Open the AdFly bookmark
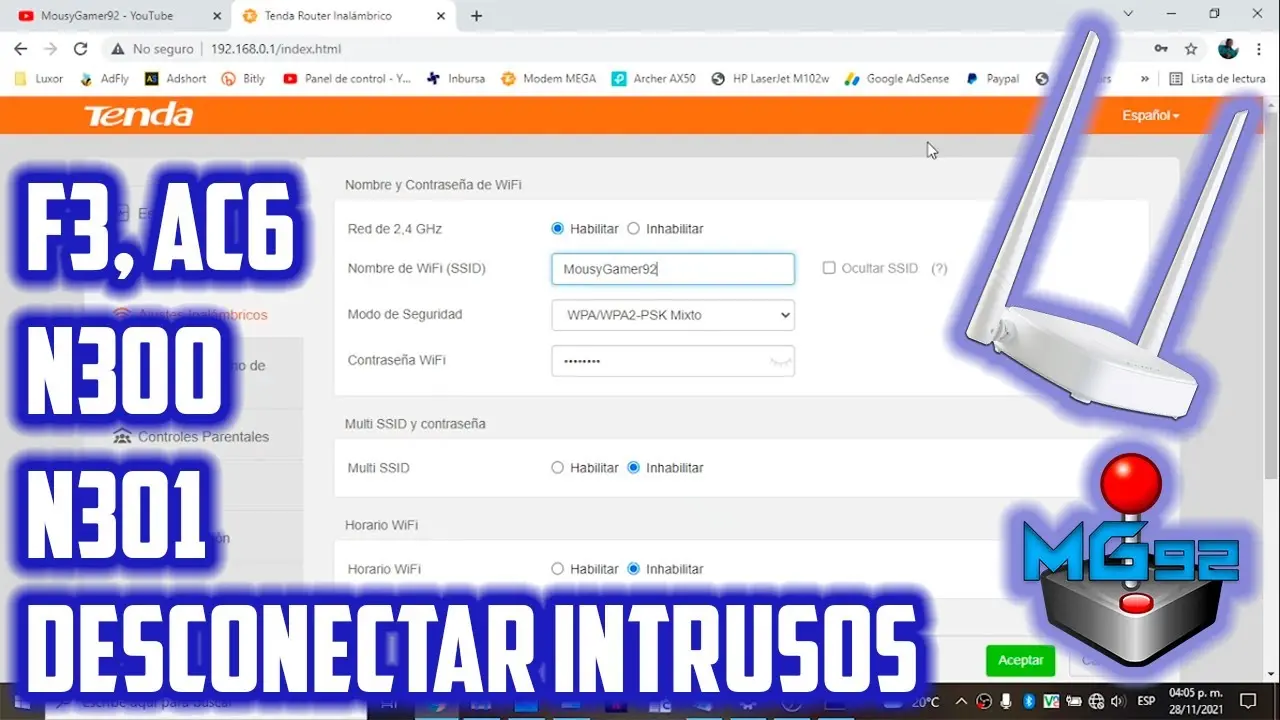Screen dimensions: 1280x720 (x=105, y=78)
